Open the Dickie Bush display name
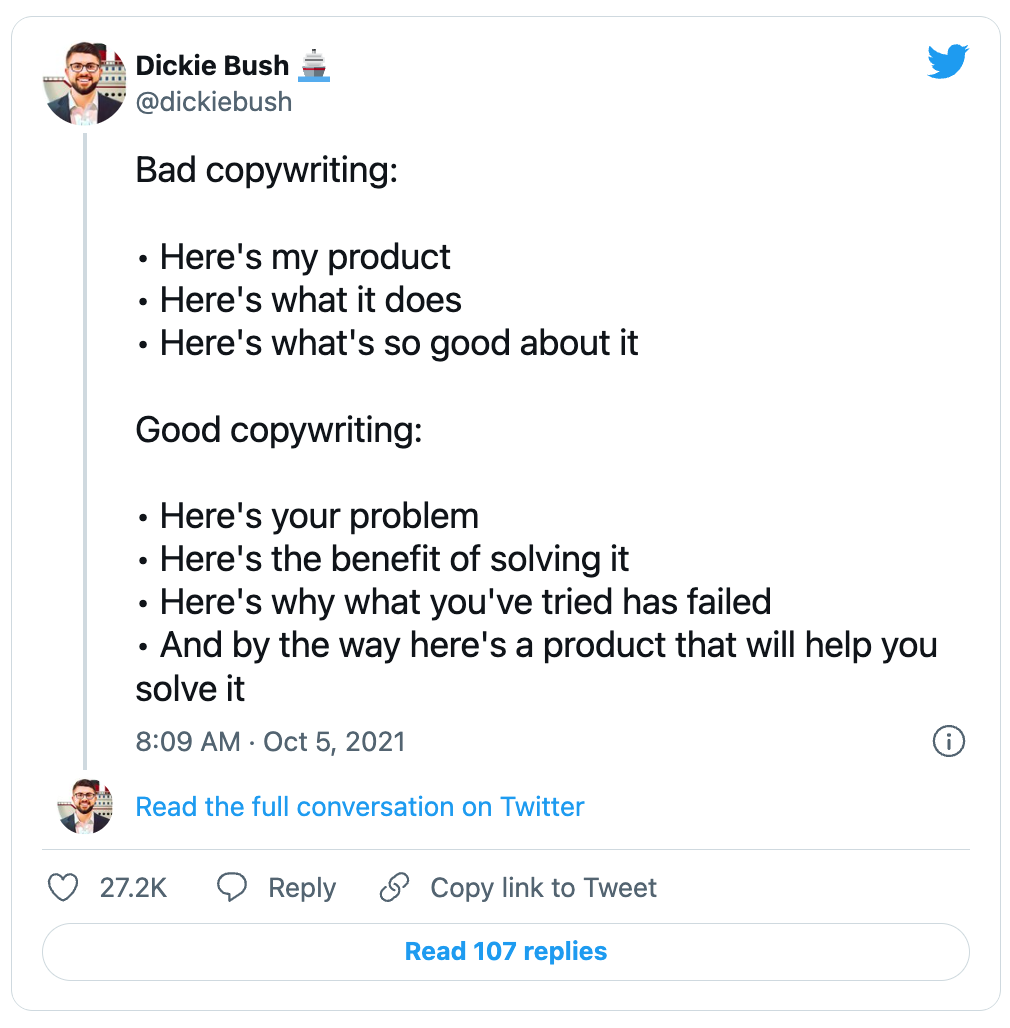 click(x=212, y=66)
